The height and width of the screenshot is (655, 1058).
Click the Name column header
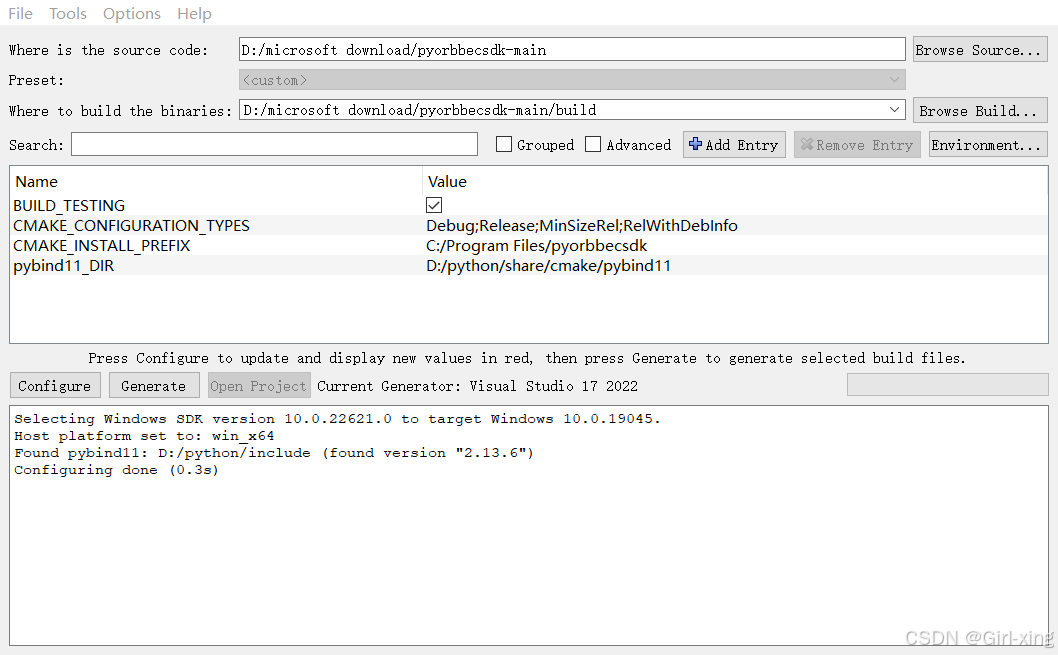click(36, 181)
